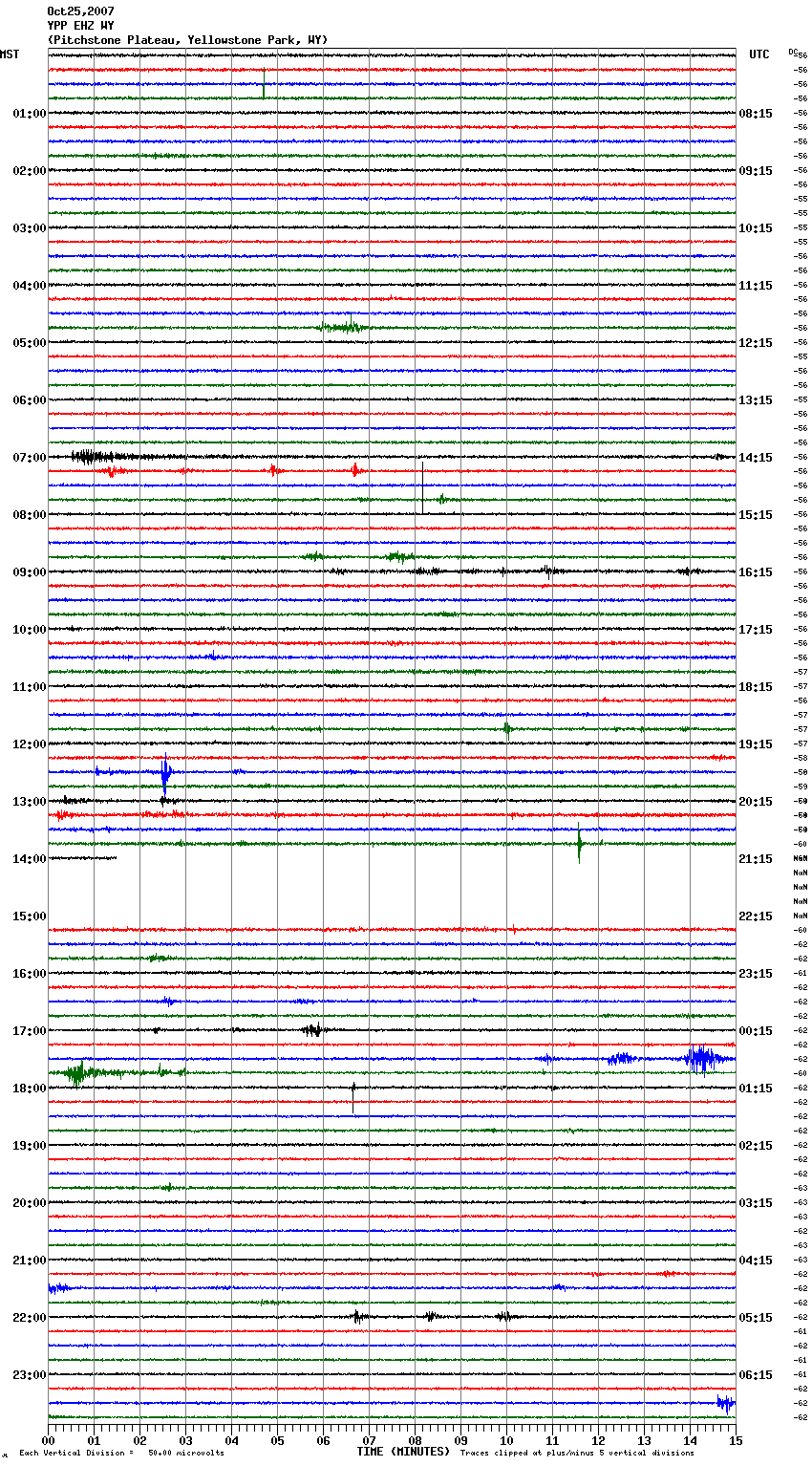Select the 19:00 MST time label
This screenshot has height=1466, width=812.
30,1146
